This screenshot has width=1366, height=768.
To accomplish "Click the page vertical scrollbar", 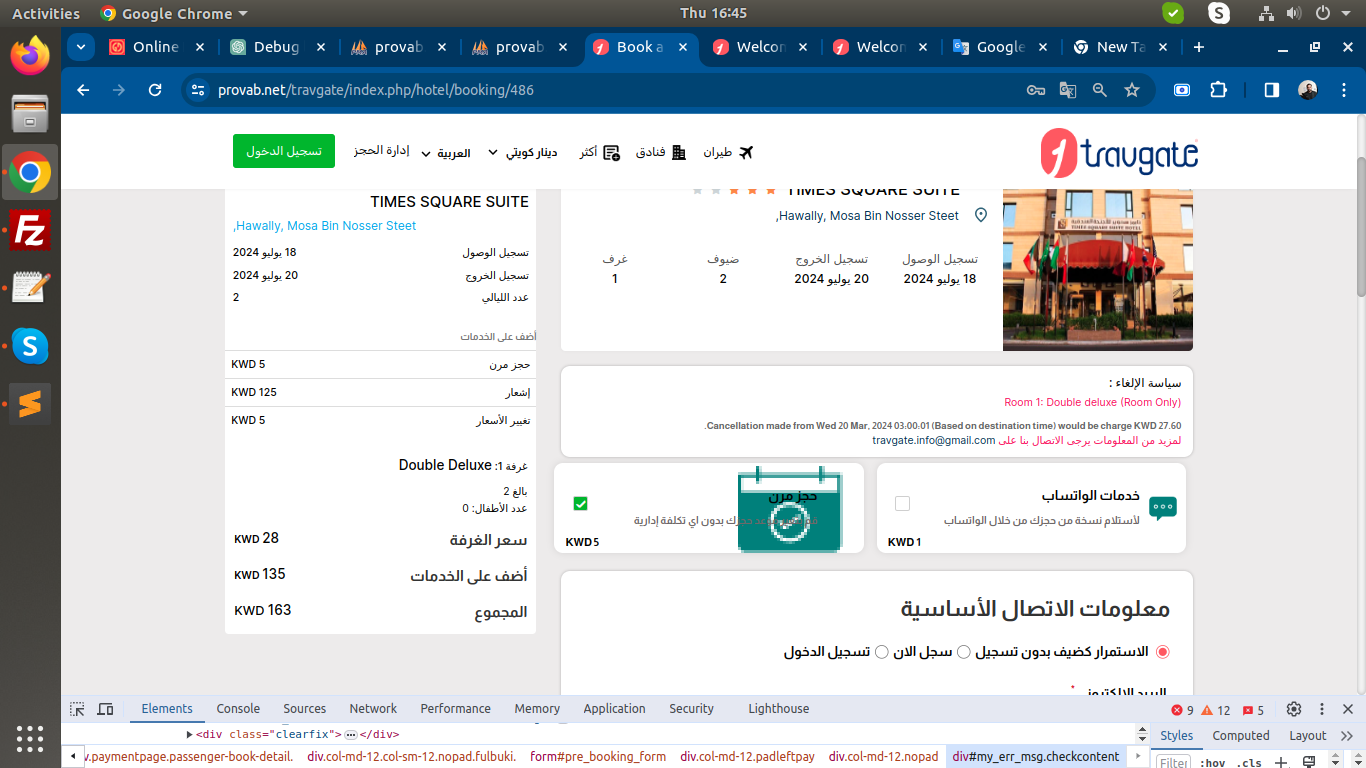I will point(1360,225).
